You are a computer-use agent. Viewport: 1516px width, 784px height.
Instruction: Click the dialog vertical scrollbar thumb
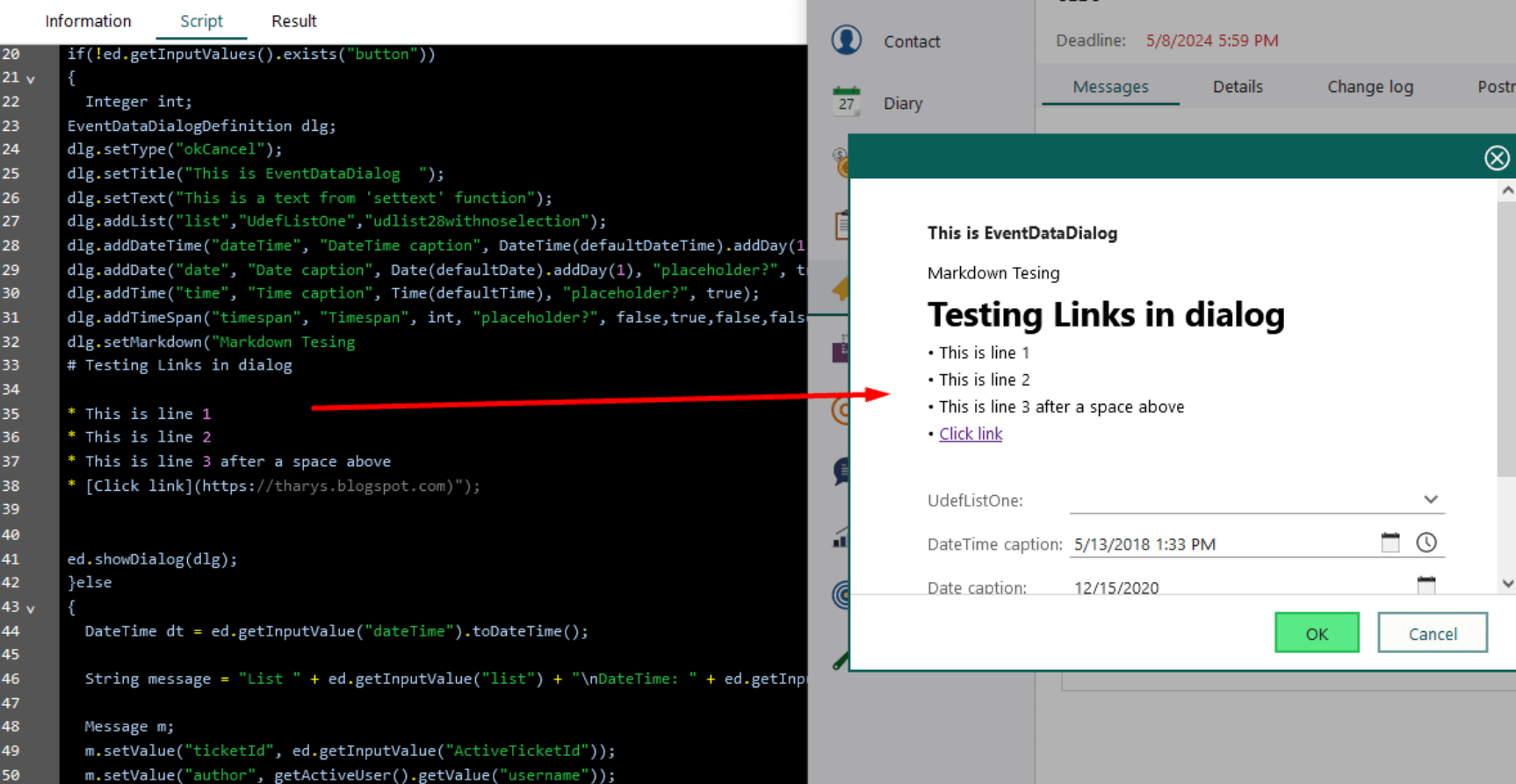pyautogui.click(x=1507, y=338)
